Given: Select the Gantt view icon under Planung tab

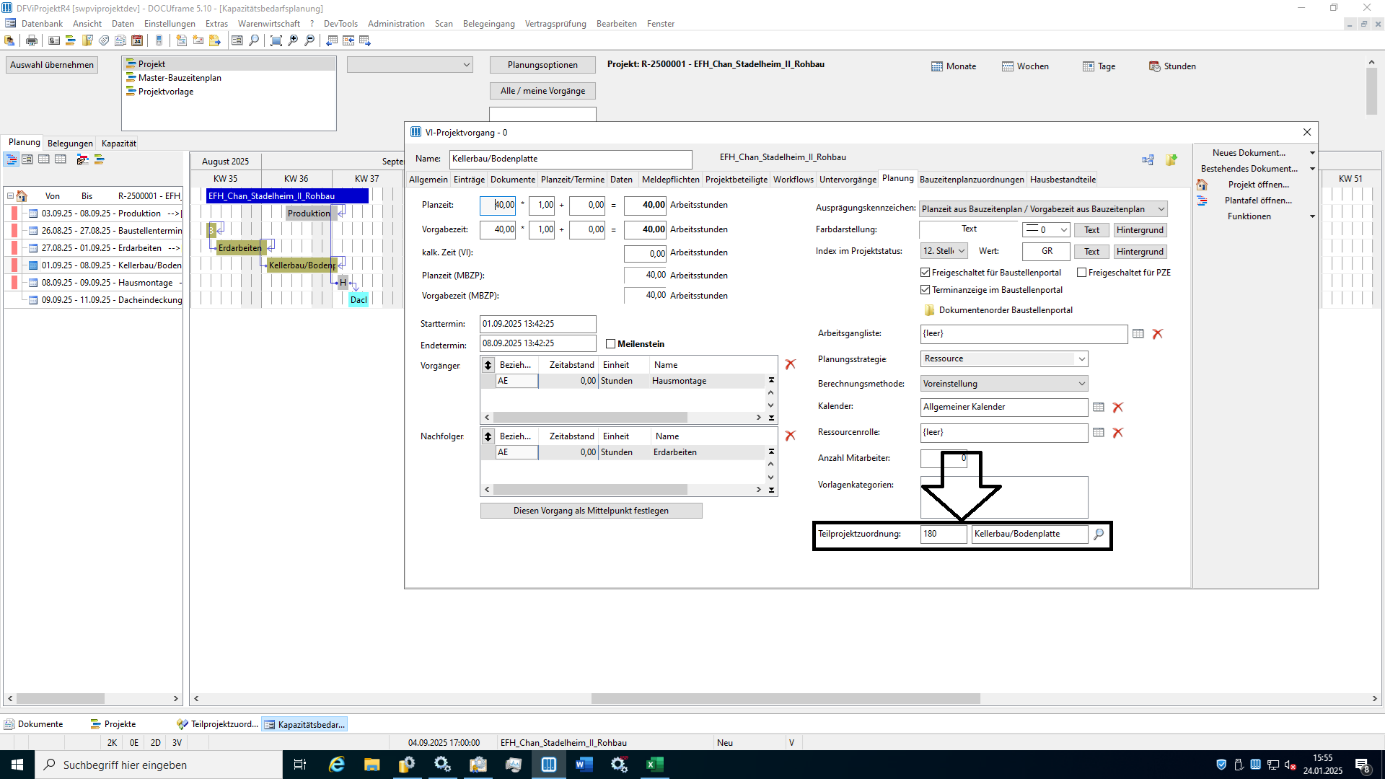Looking at the screenshot, I should [11, 159].
